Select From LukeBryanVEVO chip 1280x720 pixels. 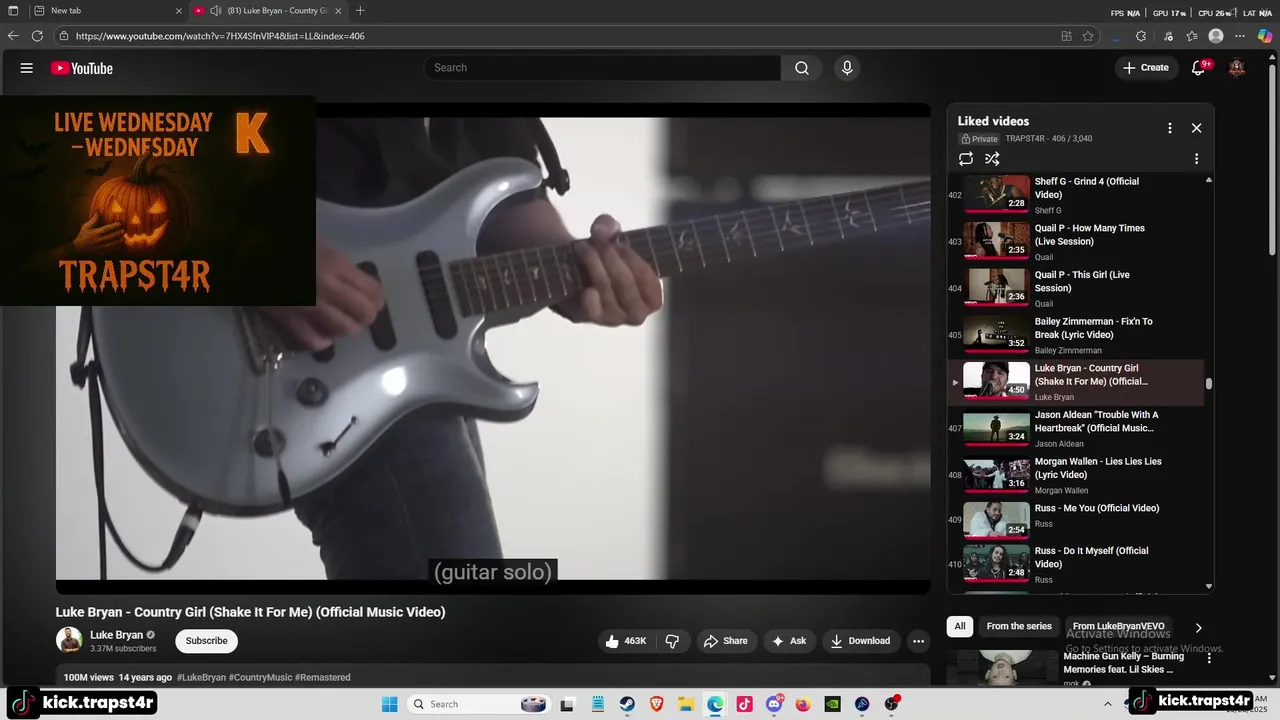(x=1118, y=627)
